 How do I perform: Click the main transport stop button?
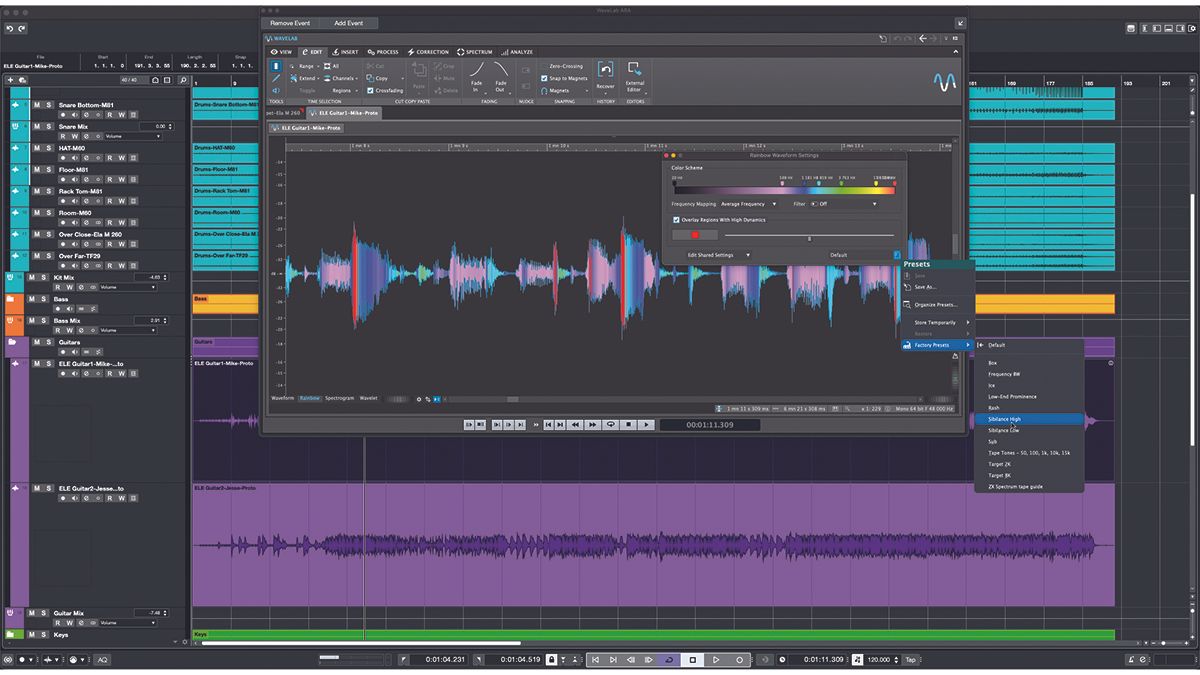click(692, 660)
